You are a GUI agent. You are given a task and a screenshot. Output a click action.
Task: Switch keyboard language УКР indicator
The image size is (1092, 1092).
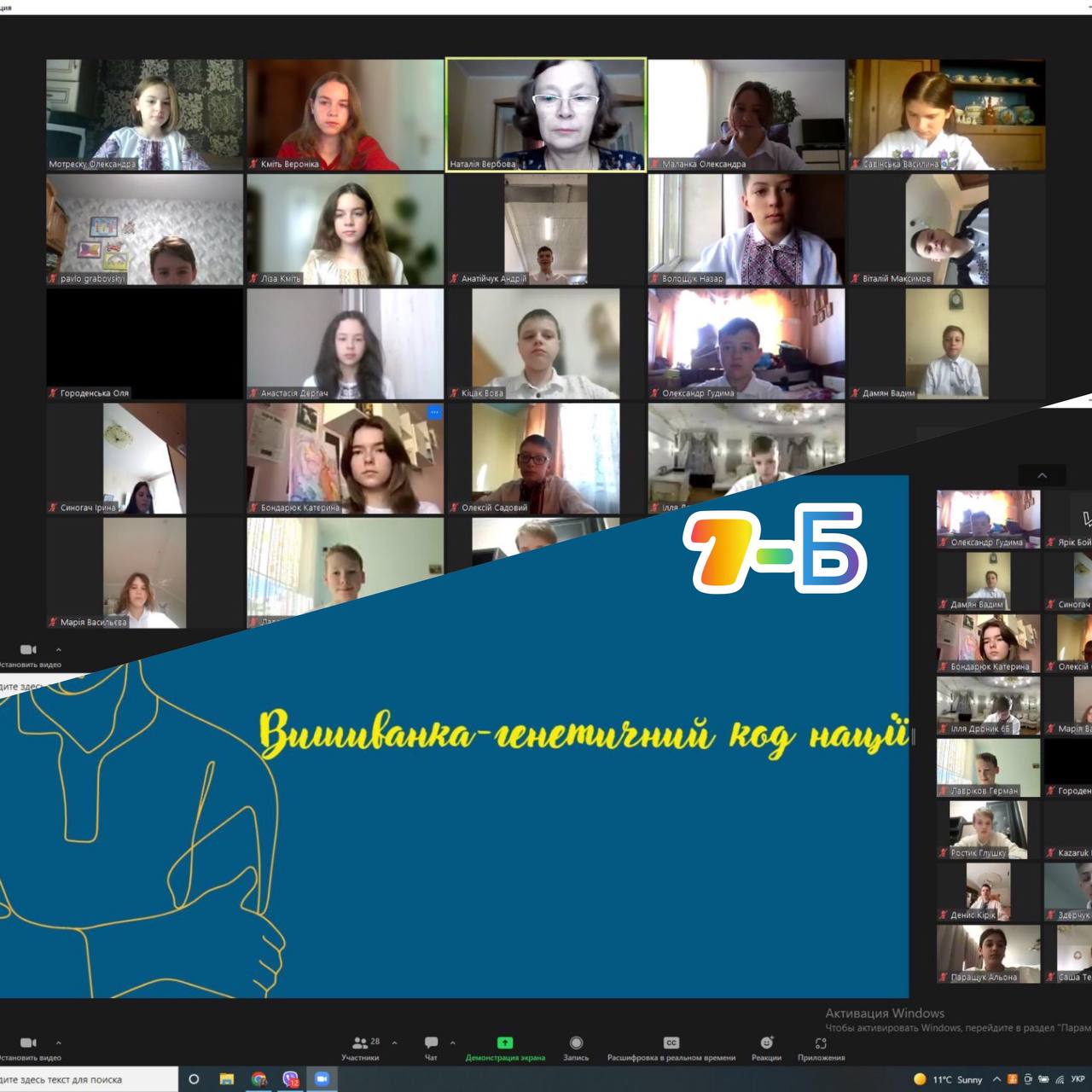[1078, 1079]
